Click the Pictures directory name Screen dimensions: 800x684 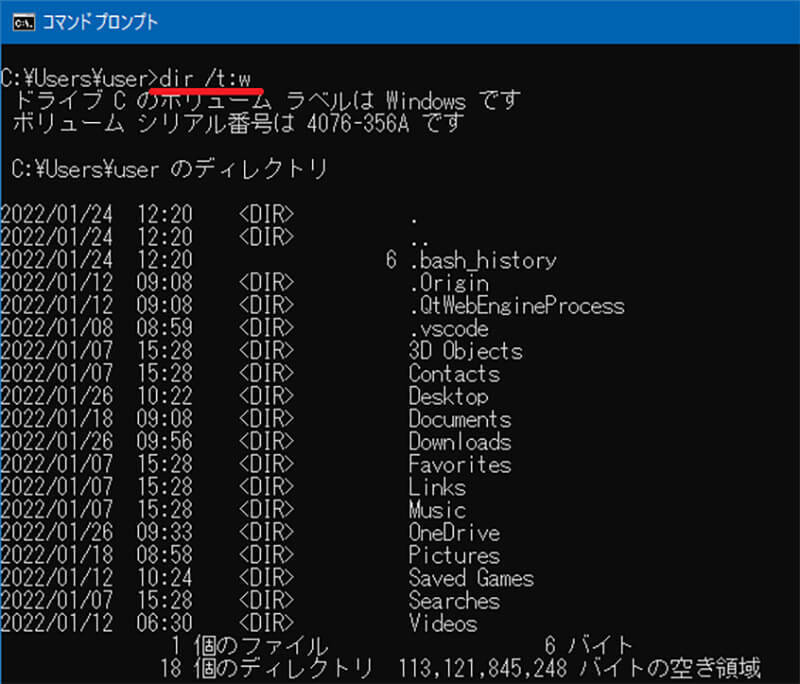click(453, 556)
